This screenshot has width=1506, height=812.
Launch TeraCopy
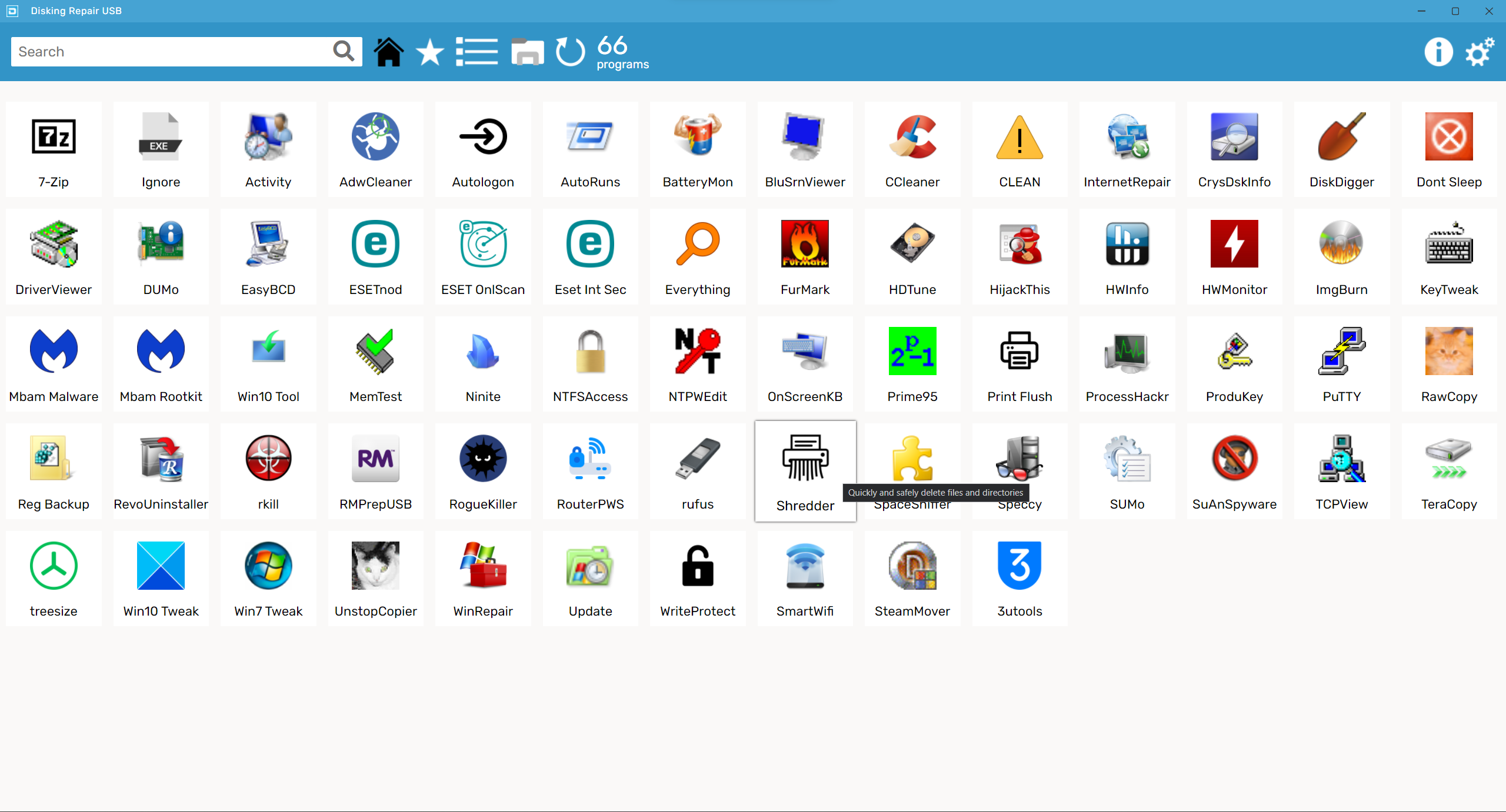pyautogui.click(x=1449, y=472)
